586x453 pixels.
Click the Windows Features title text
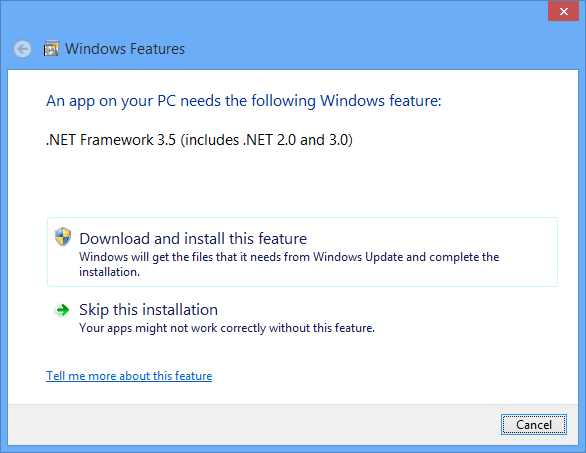click(x=125, y=49)
